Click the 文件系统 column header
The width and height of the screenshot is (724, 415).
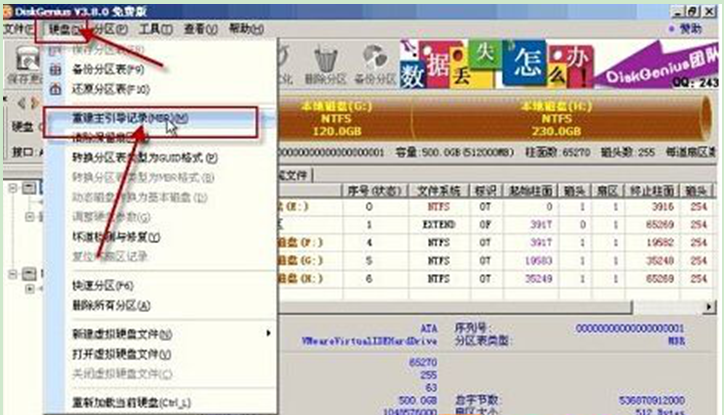(x=438, y=191)
